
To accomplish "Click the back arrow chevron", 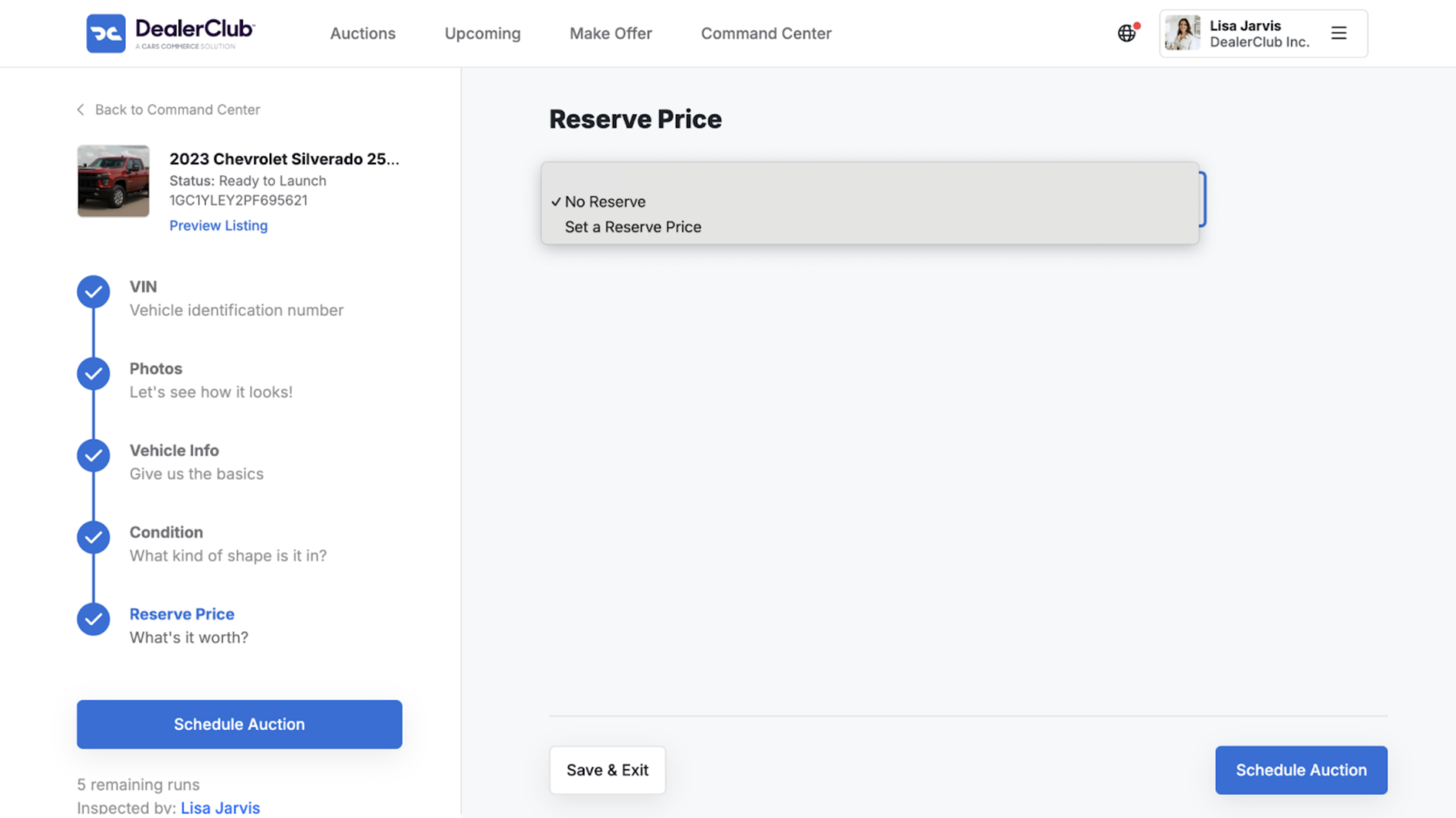I will coord(81,109).
